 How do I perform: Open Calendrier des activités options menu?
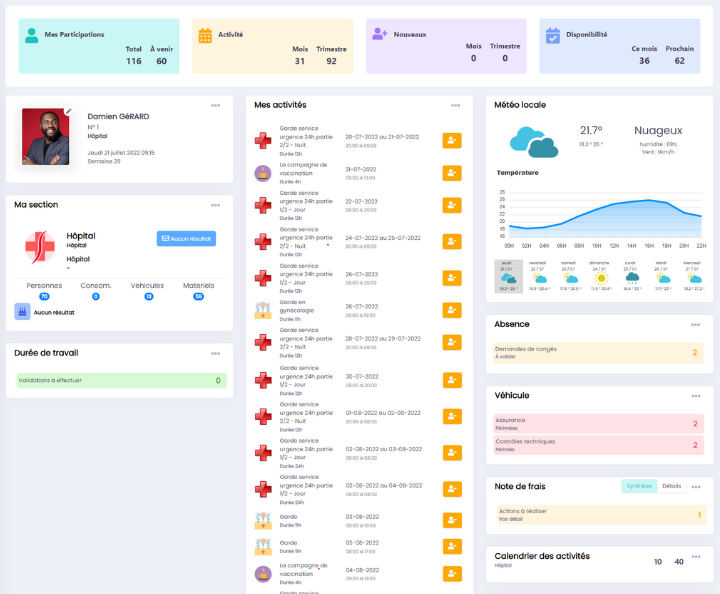tap(696, 557)
